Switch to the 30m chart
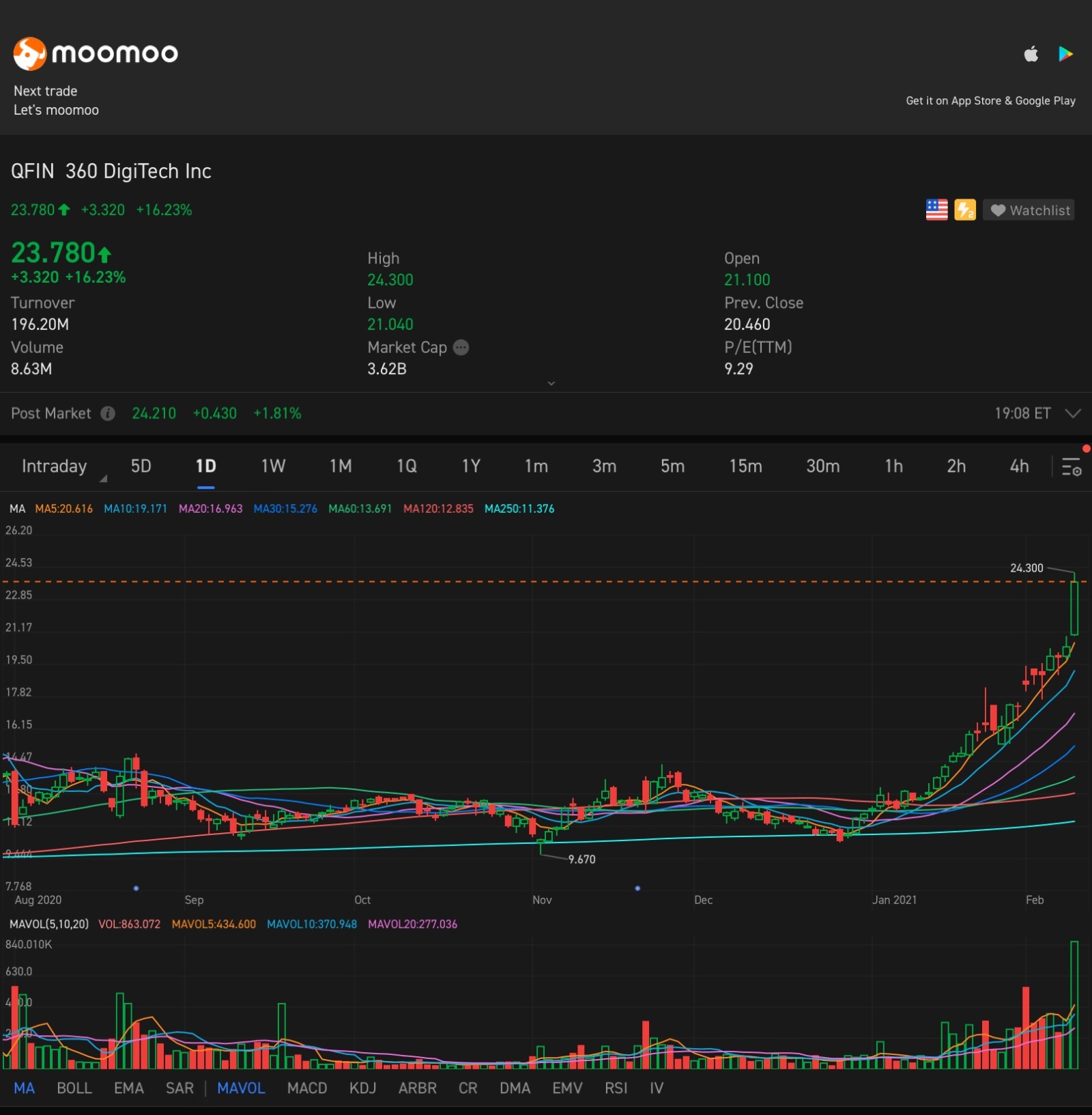 [823, 466]
